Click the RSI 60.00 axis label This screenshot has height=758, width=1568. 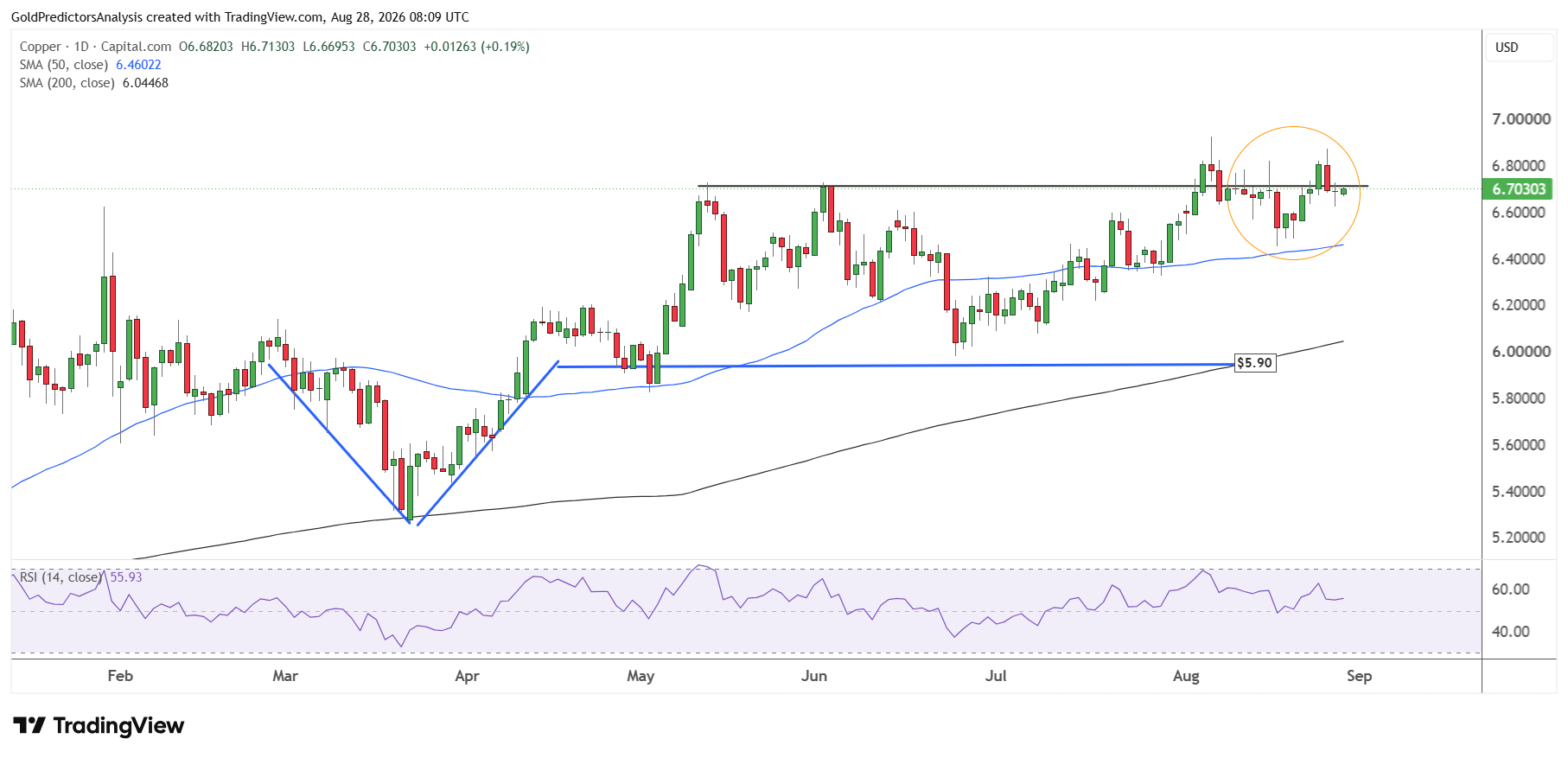coord(1511,589)
